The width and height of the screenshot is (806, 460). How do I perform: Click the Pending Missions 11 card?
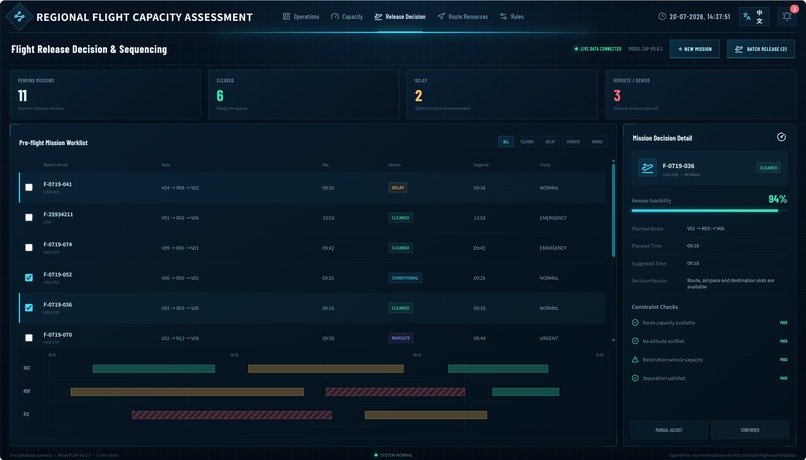pos(105,95)
